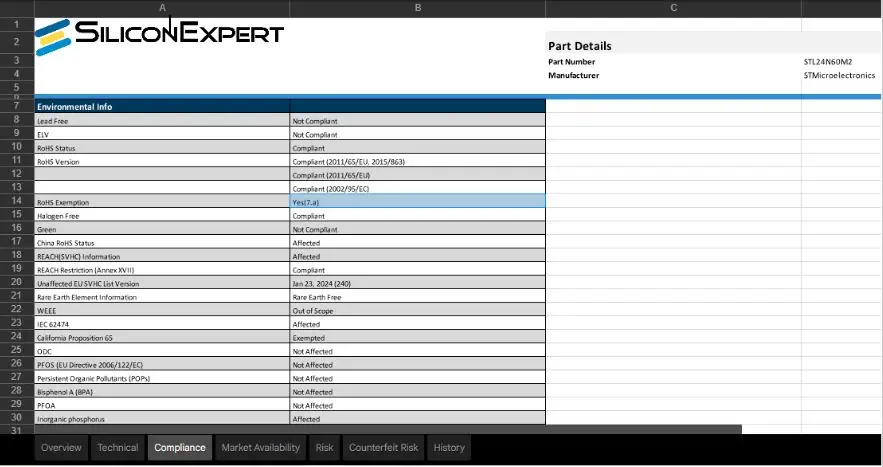Screen dimensions: 883x467
Task: Select the 'Environmental Info' header cell
Action: tap(162, 106)
